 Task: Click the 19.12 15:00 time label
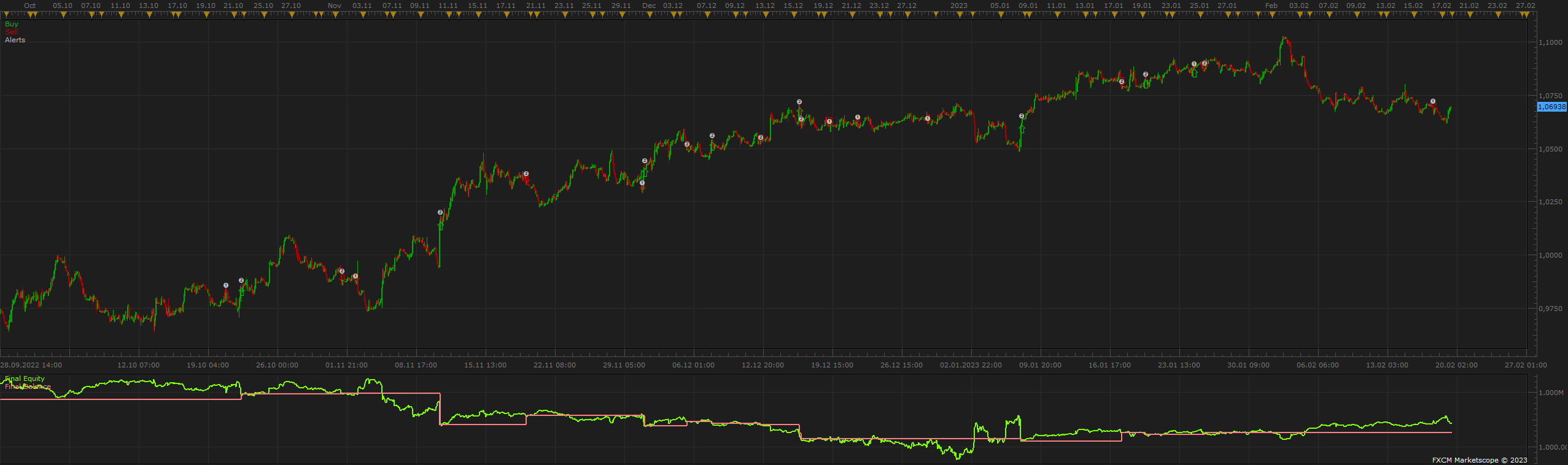click(x=832, y=365)
